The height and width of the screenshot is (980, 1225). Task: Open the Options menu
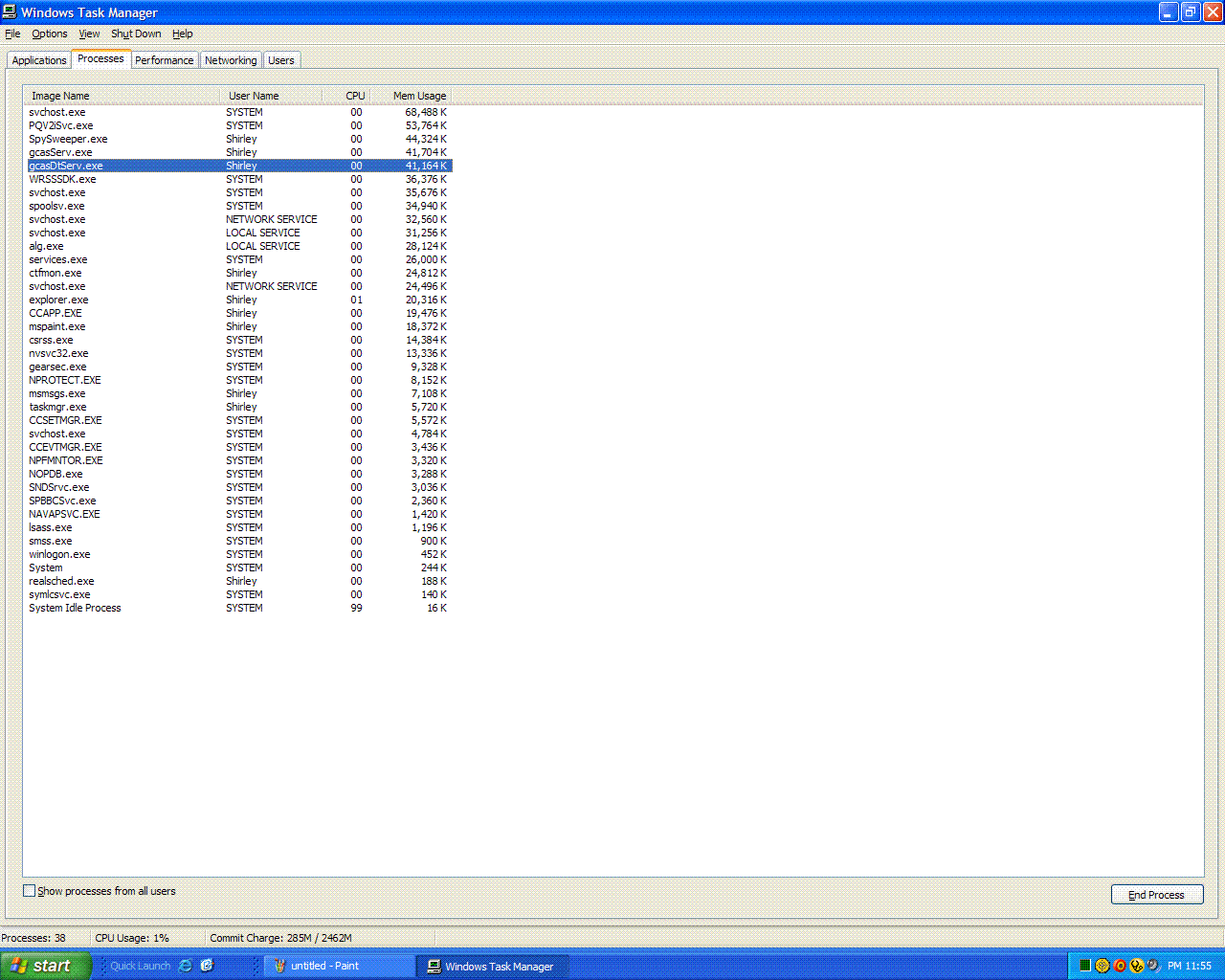[50, 33]
